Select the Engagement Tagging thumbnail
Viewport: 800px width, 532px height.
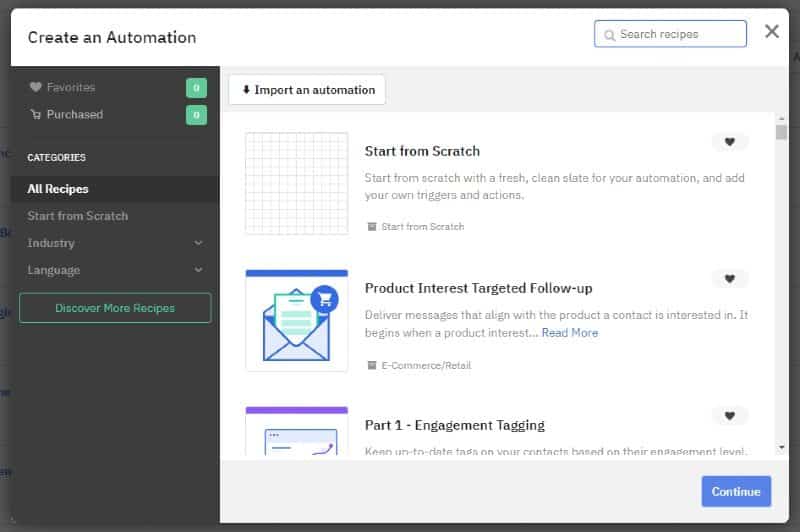point(296,431)
